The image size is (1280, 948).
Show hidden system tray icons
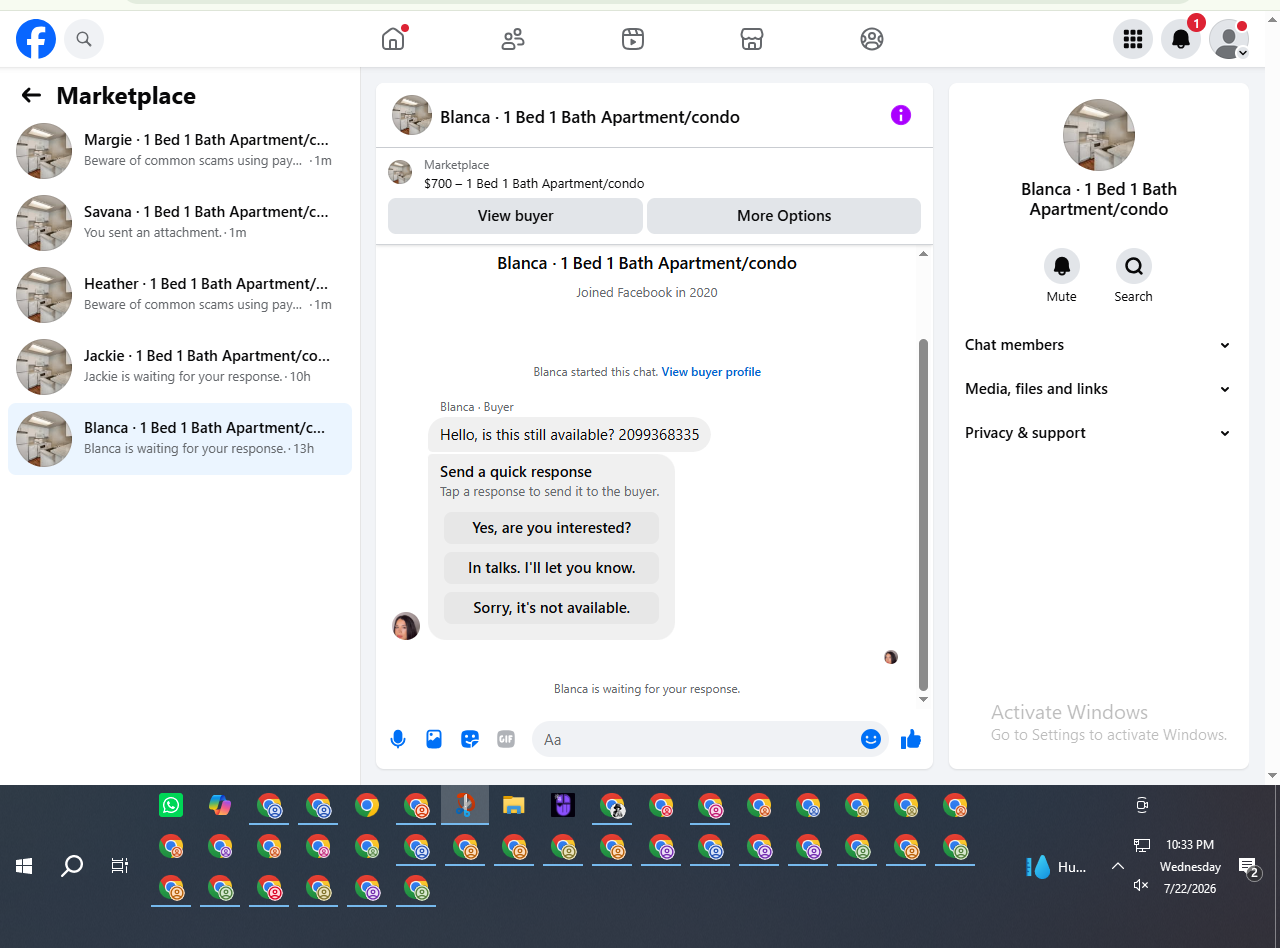point(1118,866)
